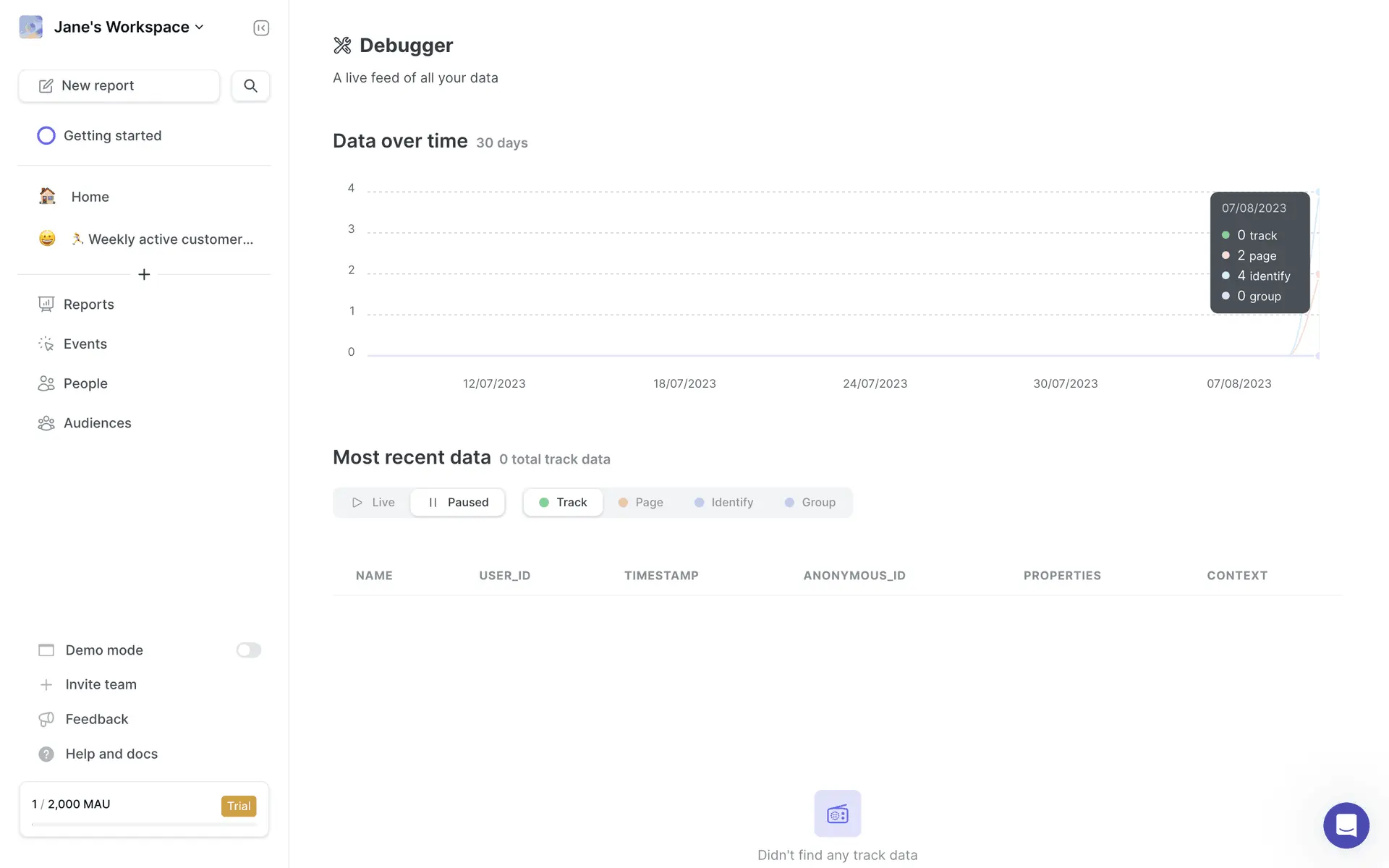This screenshot has height=868, width=1389.
Task: Click Invite team link
Action: 101,684
